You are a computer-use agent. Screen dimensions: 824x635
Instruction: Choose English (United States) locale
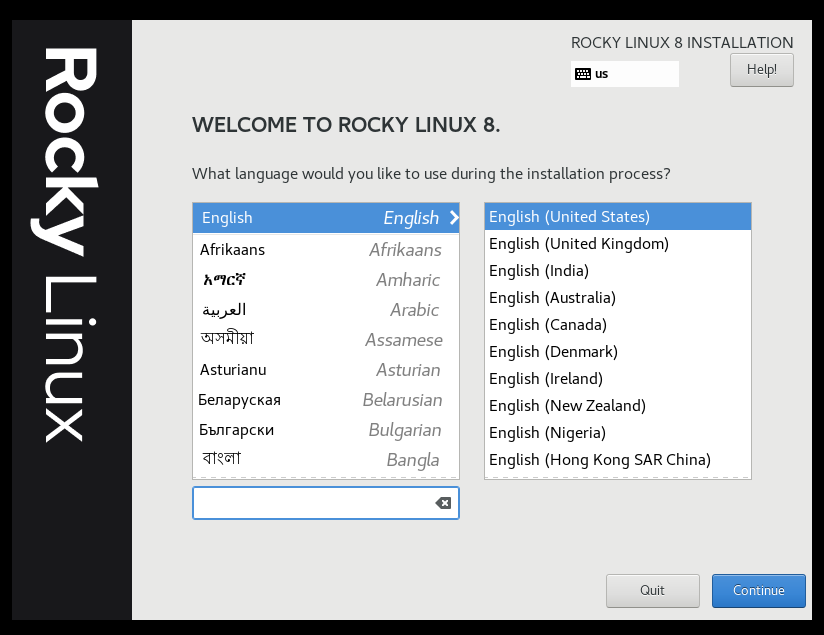pyautogui.click(x=617, y=217)
